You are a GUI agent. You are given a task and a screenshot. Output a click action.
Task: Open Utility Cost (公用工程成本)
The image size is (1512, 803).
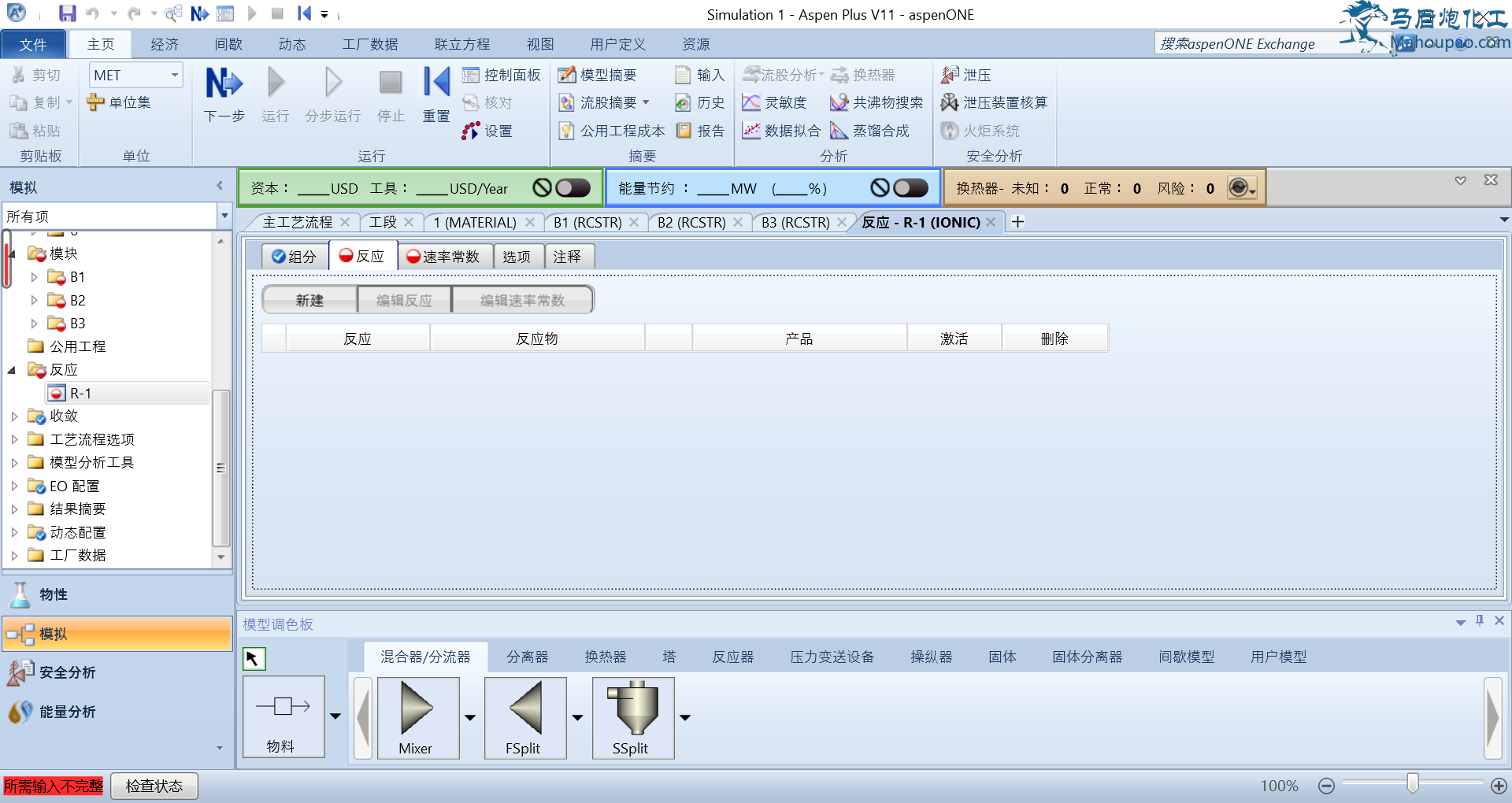coord(612,131)
